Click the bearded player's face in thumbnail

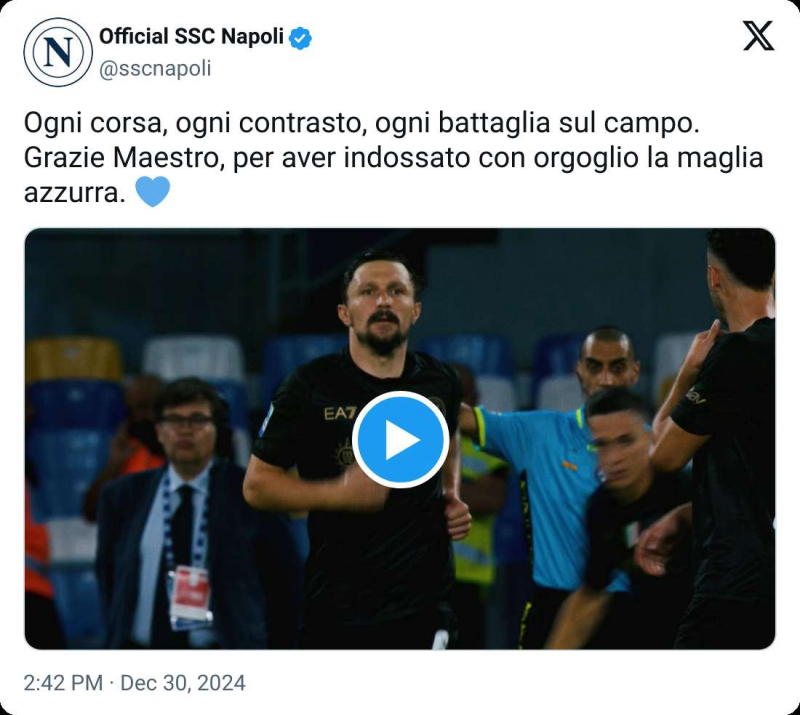pyautogui.click(x=382, y=305)
